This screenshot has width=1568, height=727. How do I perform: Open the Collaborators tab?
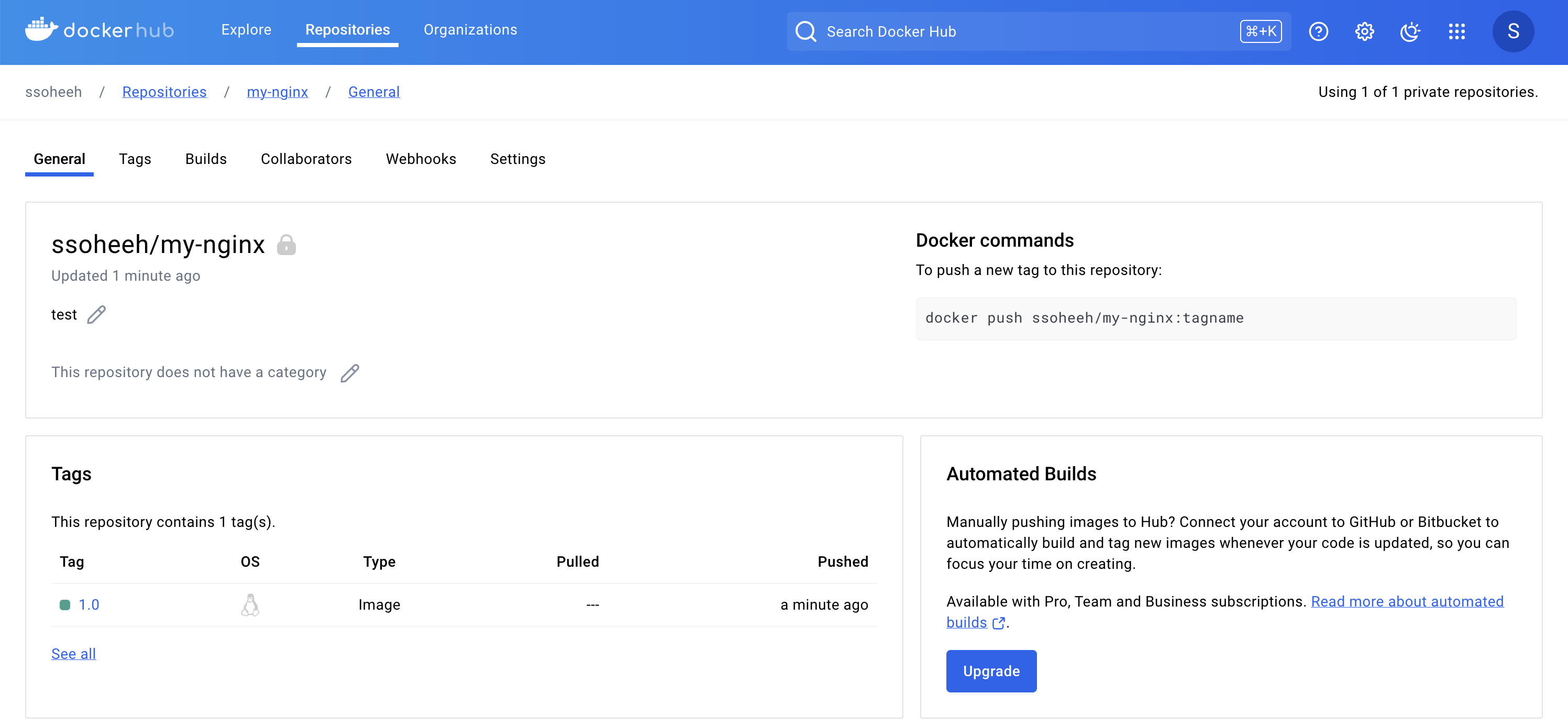click(x=306, y=159)
